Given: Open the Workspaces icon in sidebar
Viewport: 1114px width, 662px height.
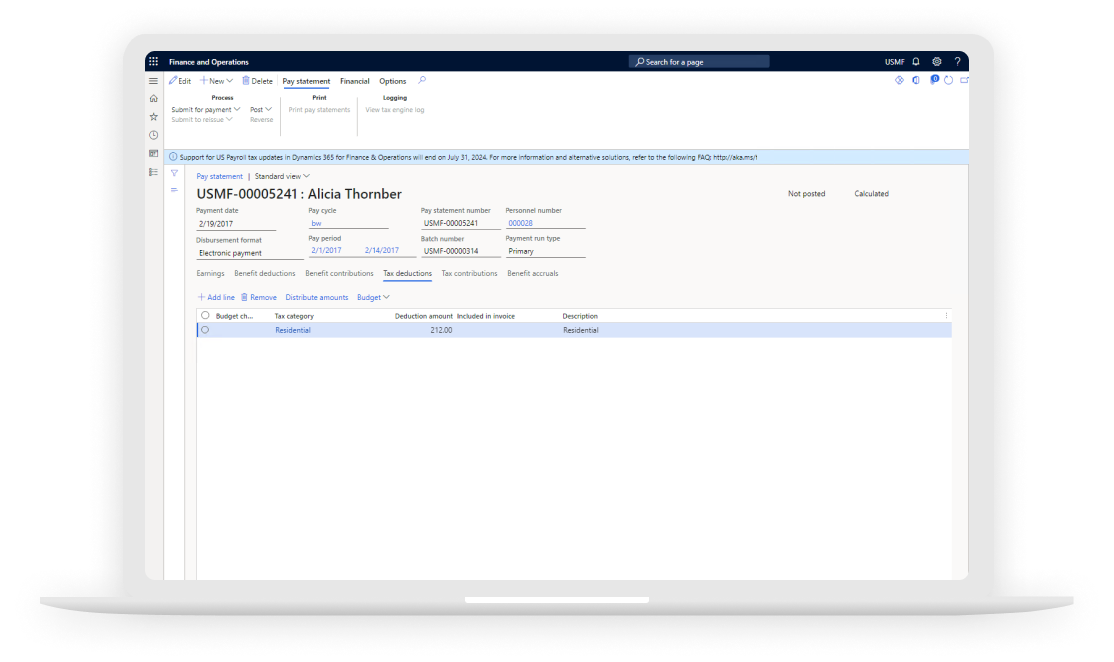Looking at the screenshot, I should [x=153, y=153].
